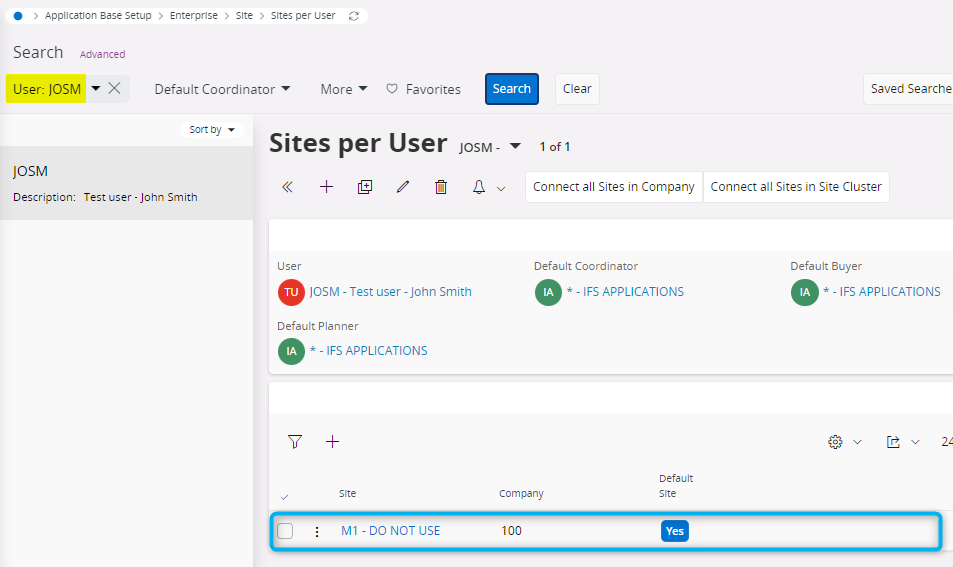This screenshot has width=953, height=567.
Task: Edit record with the pencil icon
Action: tap(403, 187)
